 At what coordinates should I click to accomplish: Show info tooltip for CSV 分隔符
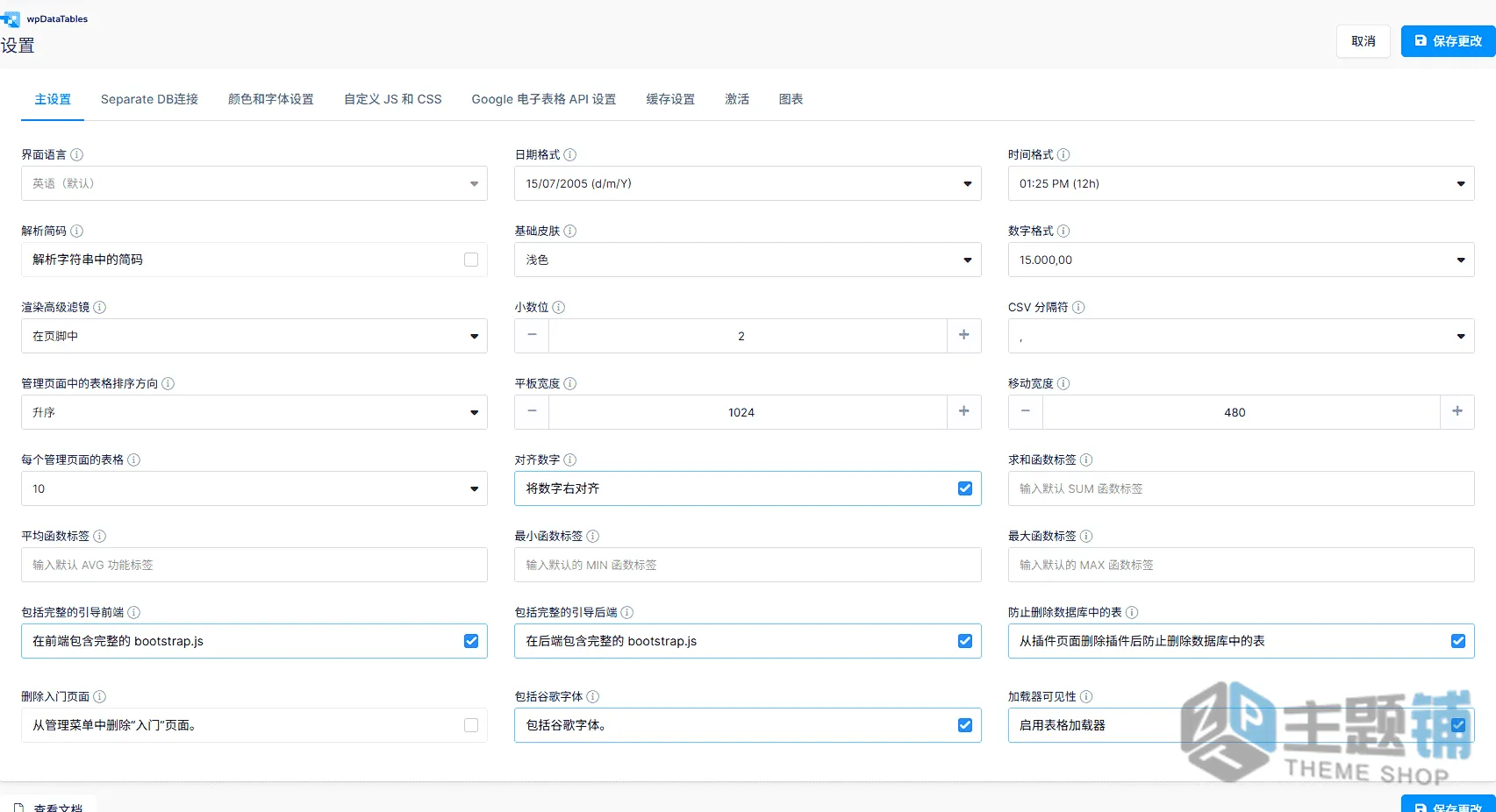pyautogui.click(x=1079, y=307)
